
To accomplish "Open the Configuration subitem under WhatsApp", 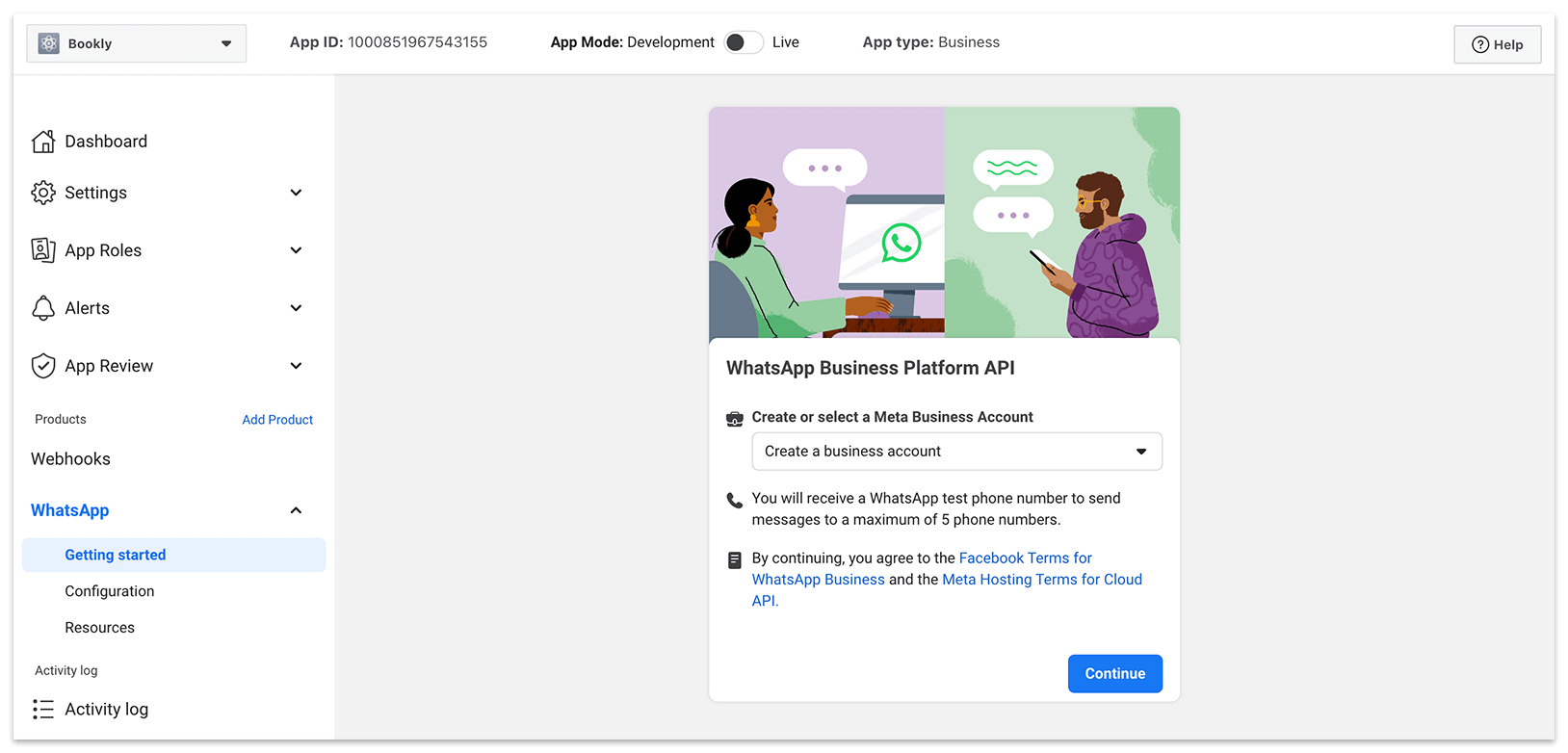I will coord(110,591).
